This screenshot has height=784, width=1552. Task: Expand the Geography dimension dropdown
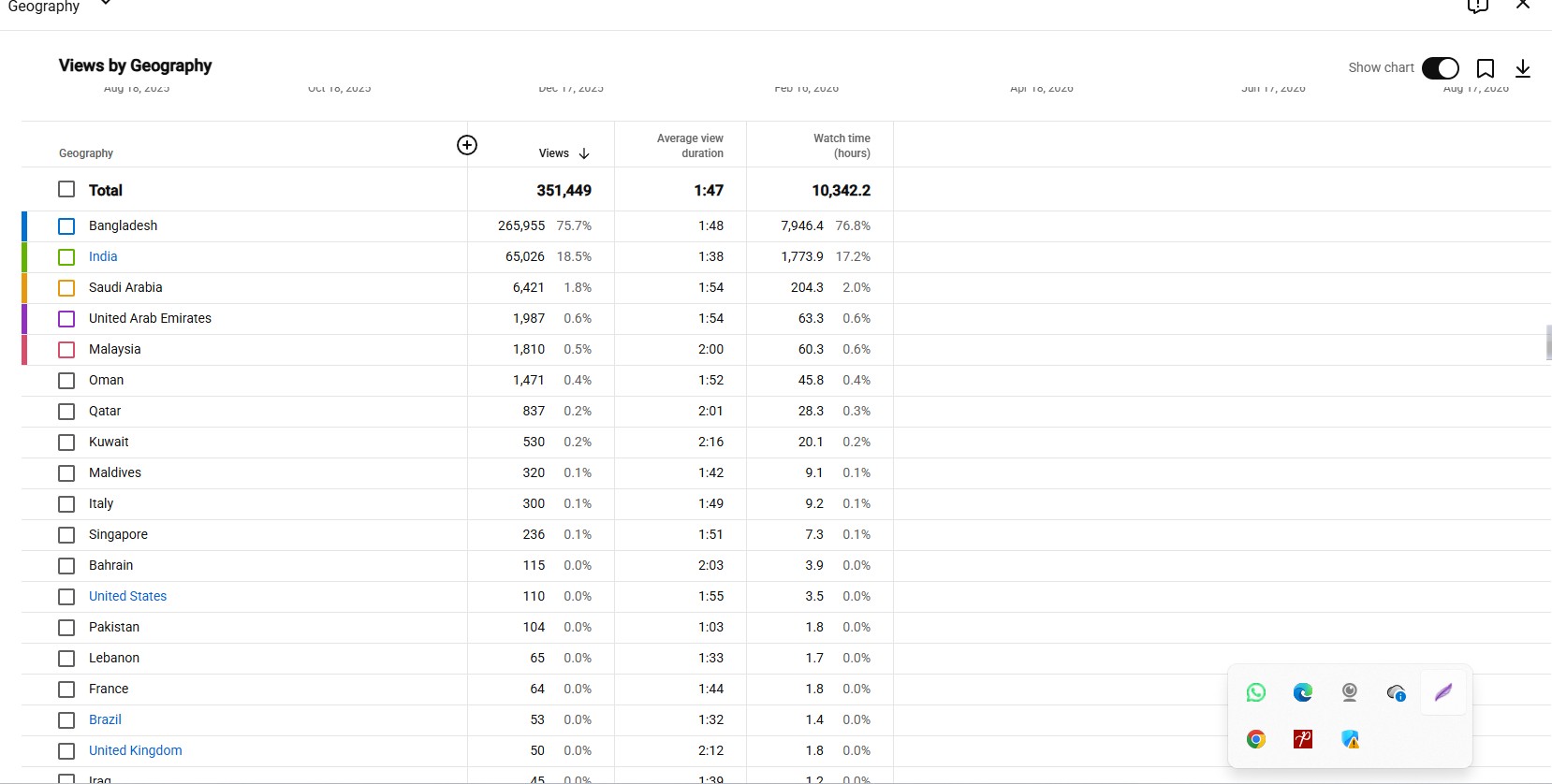click(x=106, y=4)
